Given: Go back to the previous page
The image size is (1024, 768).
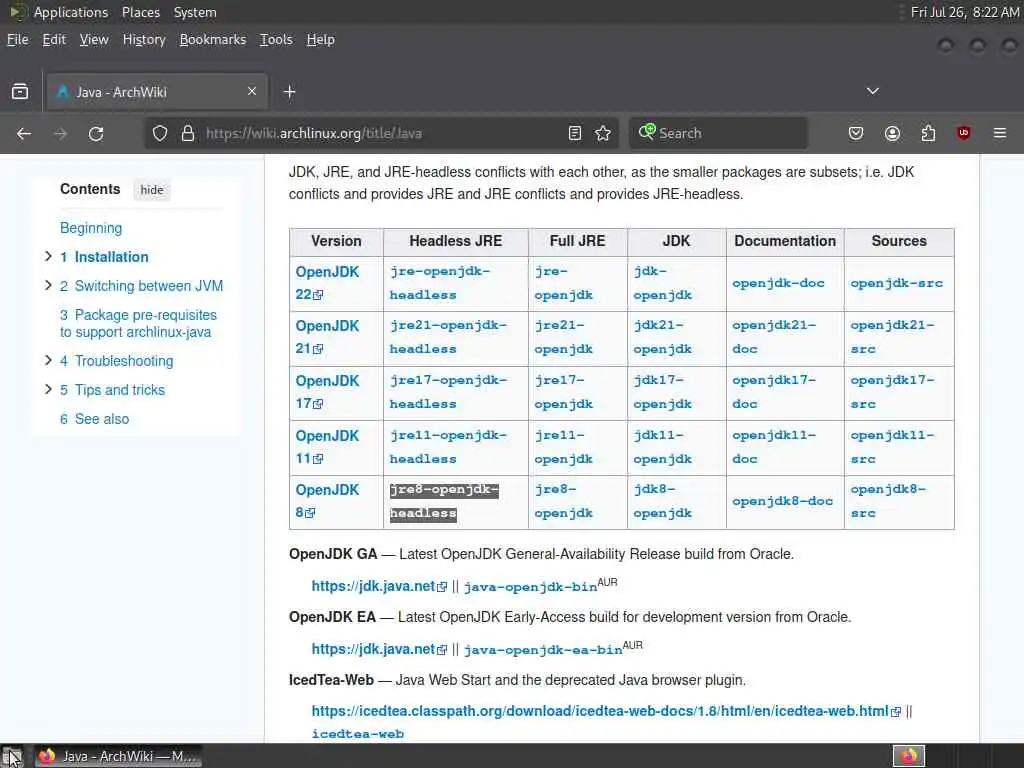Looking at the screenshot, I should [24, 134].
